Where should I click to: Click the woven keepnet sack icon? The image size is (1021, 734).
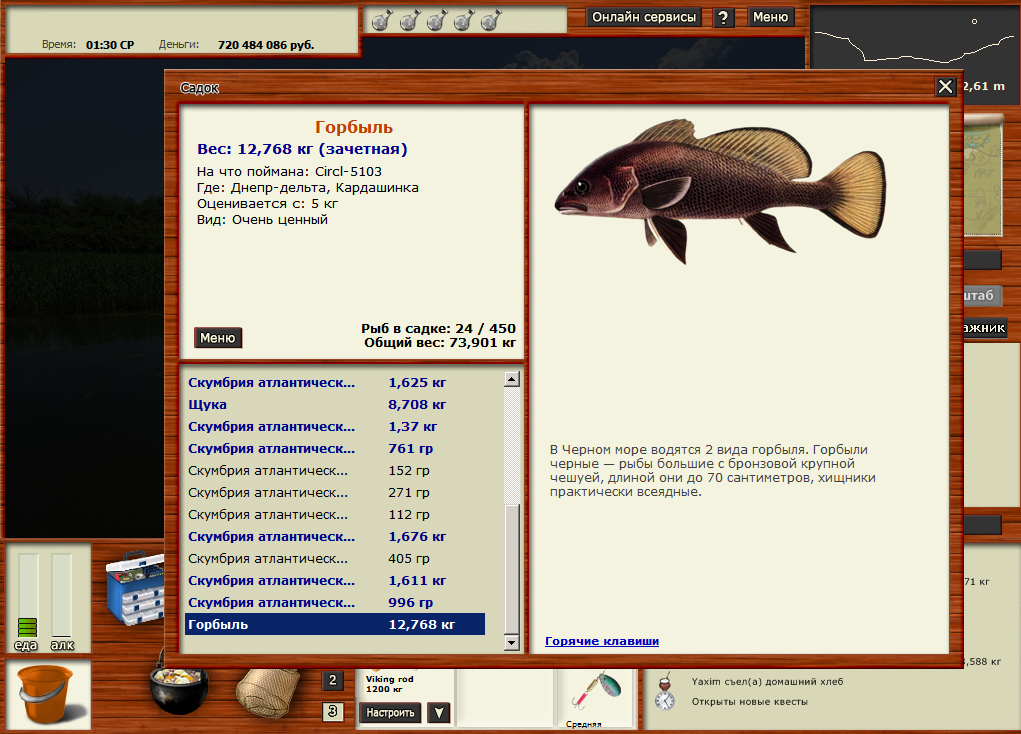coord(268,692)
